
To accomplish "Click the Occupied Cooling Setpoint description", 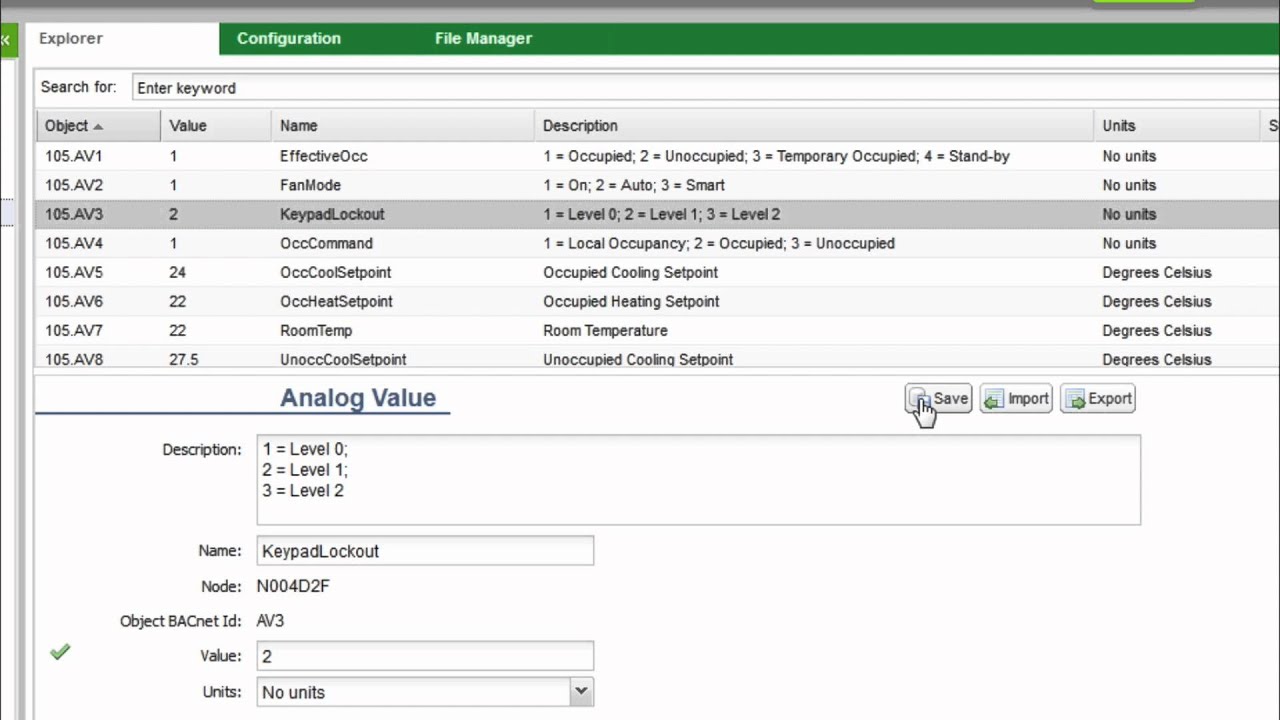I will (x=630, y=272).
